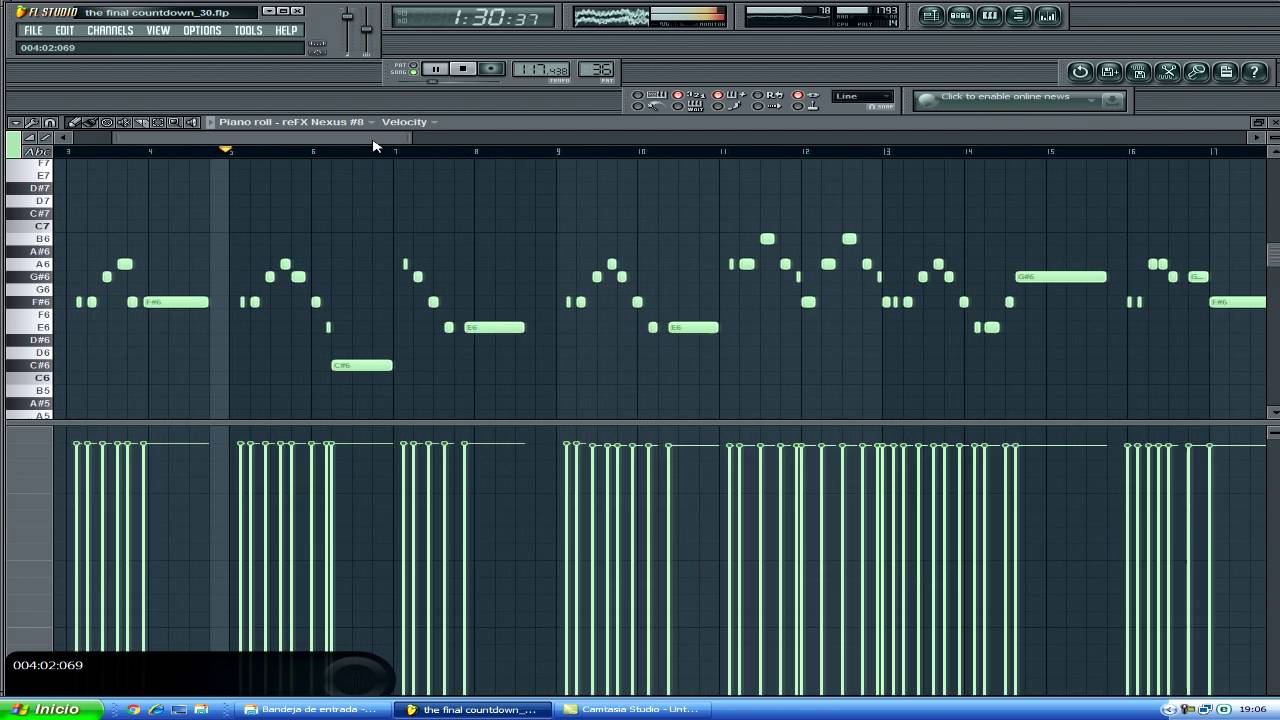Open the Velocity event editor dropdown
Screen dimensions: 1280x720
point(434,122)
